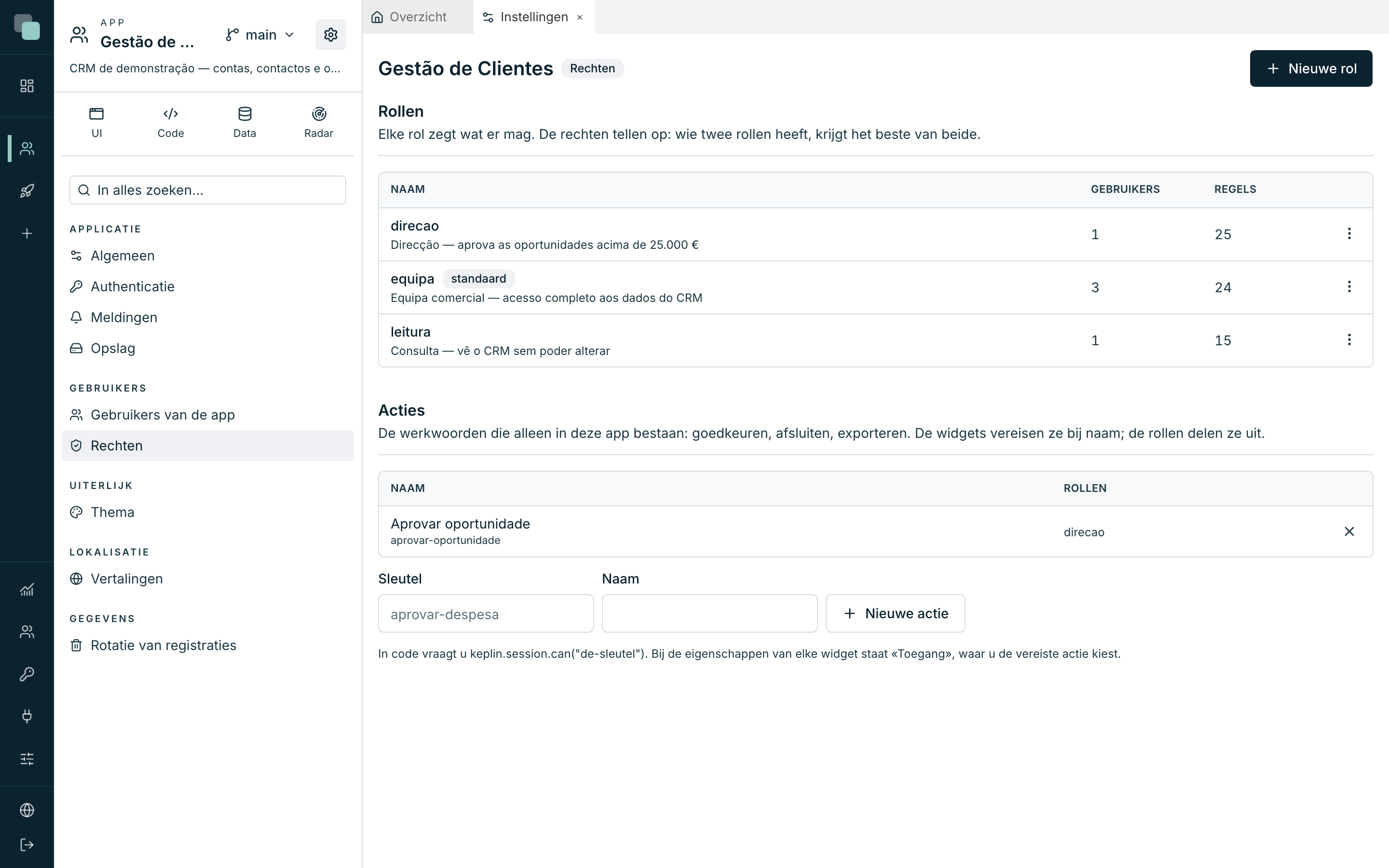Open the Data section
Screen dimensions: 1389x868
245,123
